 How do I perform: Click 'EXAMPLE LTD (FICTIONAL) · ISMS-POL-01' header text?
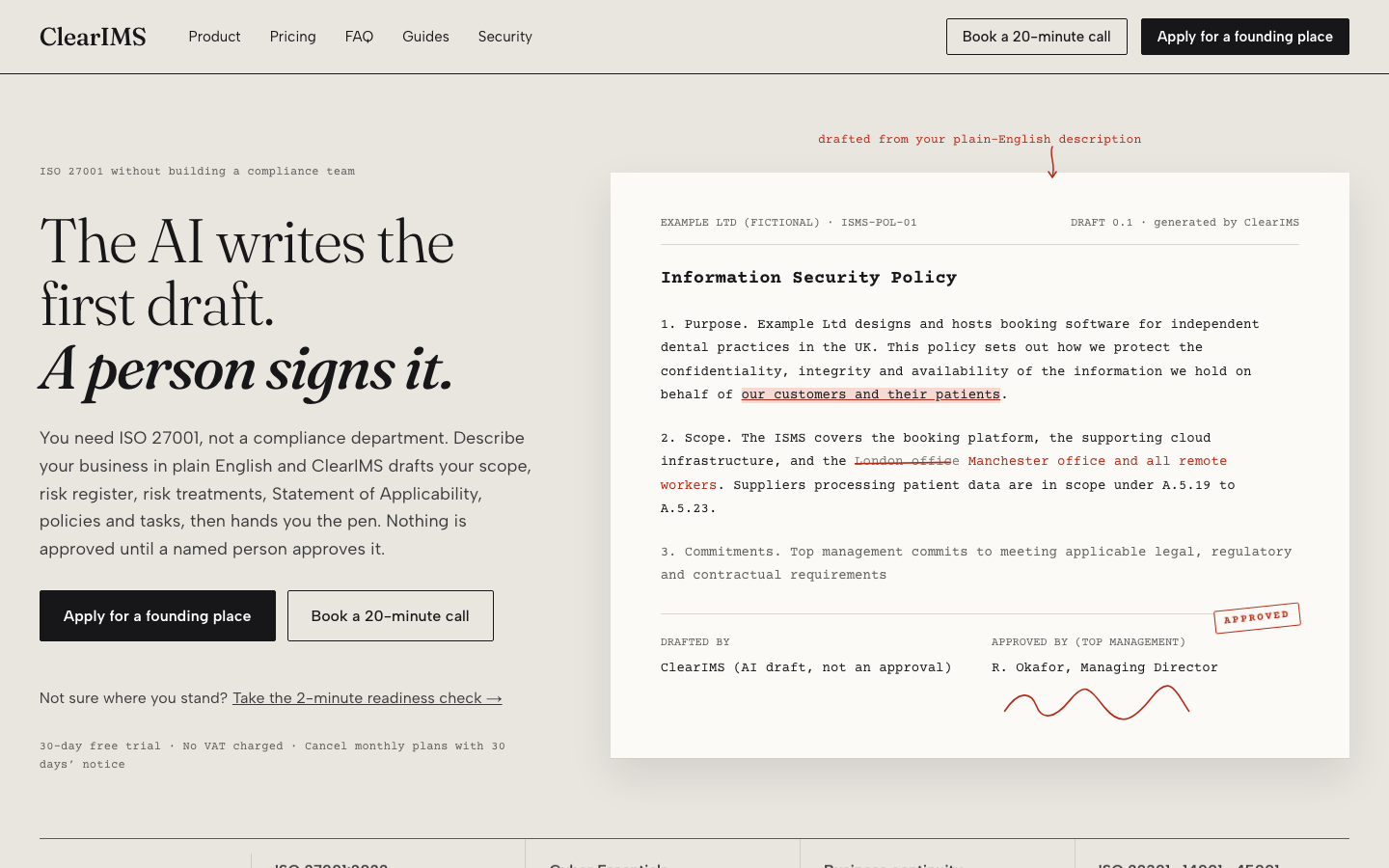click(788, 223)
